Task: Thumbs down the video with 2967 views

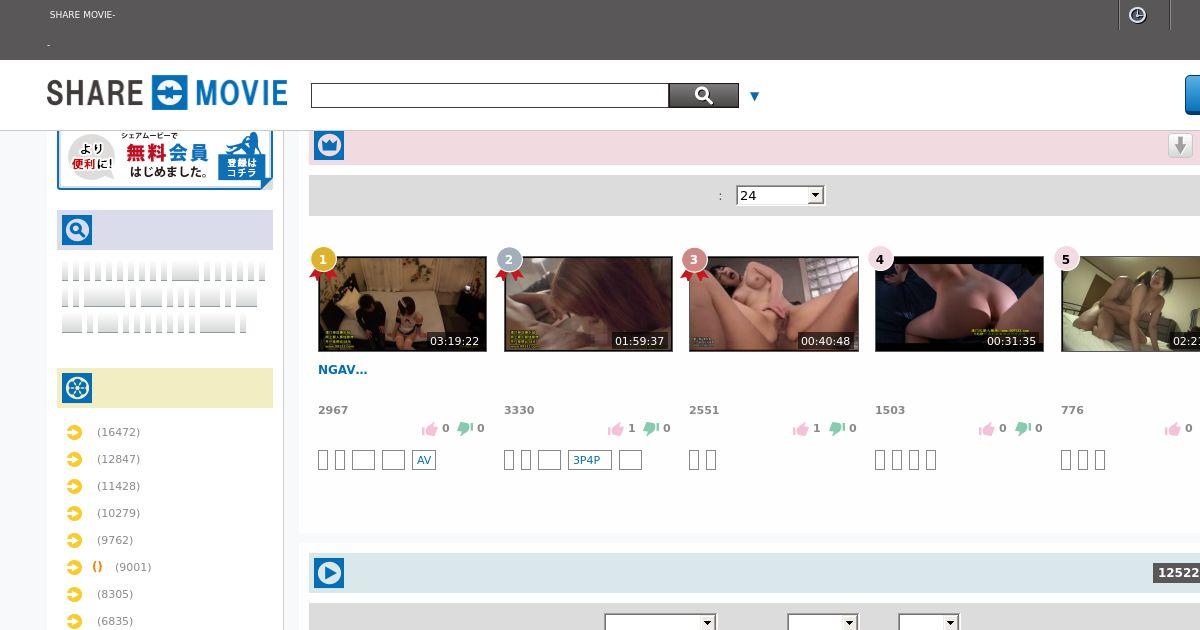Action: (465, 428)
